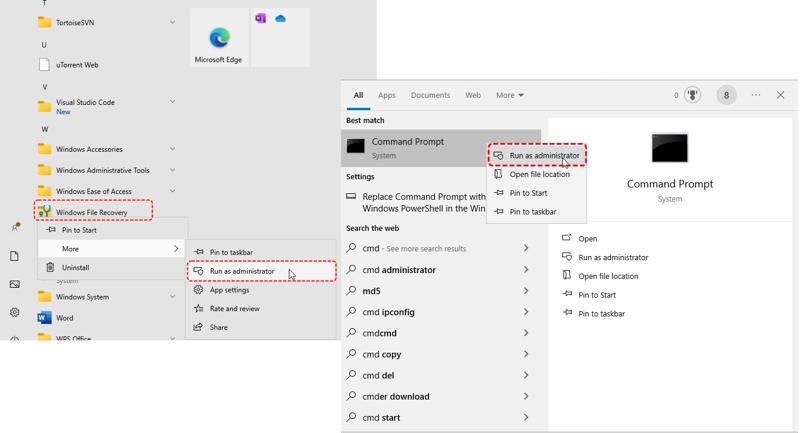Select Run as administrator in More submenu
The image size is (800, 433).
[261, 271]
